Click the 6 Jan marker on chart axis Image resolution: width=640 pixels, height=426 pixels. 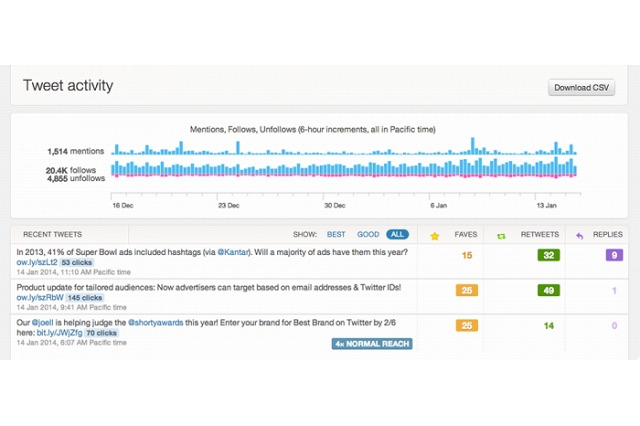439,204
